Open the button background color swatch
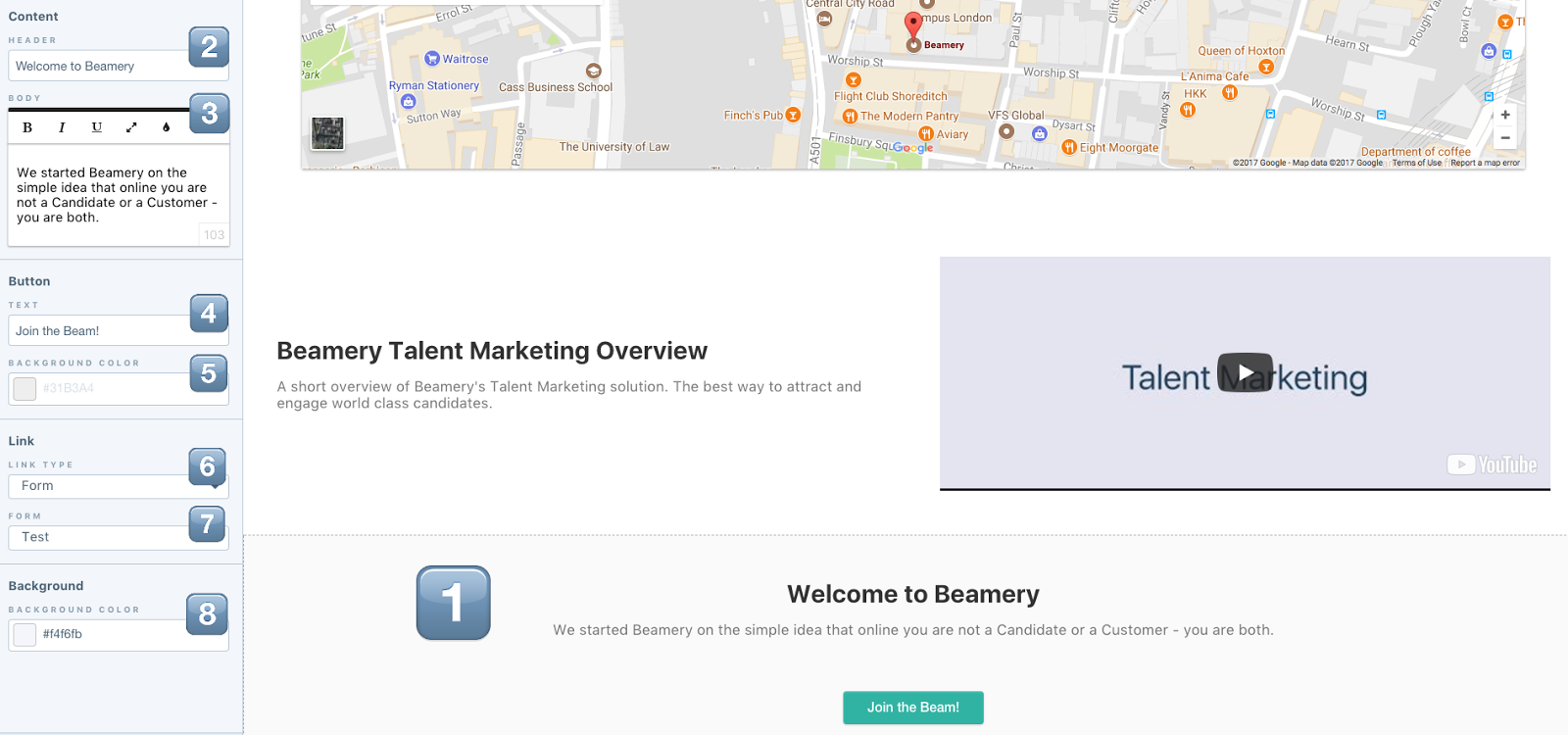Screen dimensions: 1568x735 coord(24,389)
